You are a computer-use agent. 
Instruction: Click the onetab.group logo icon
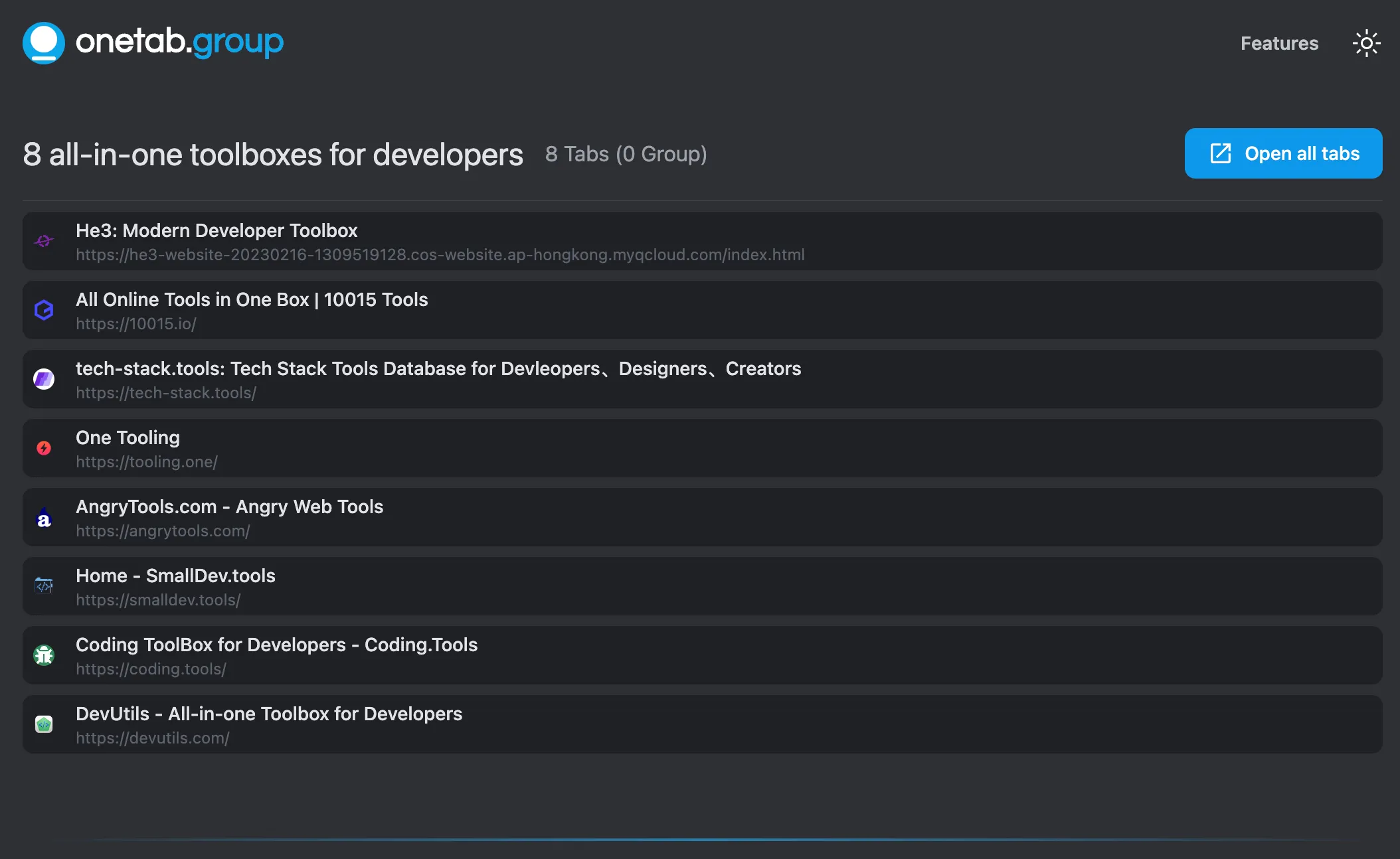44,43
